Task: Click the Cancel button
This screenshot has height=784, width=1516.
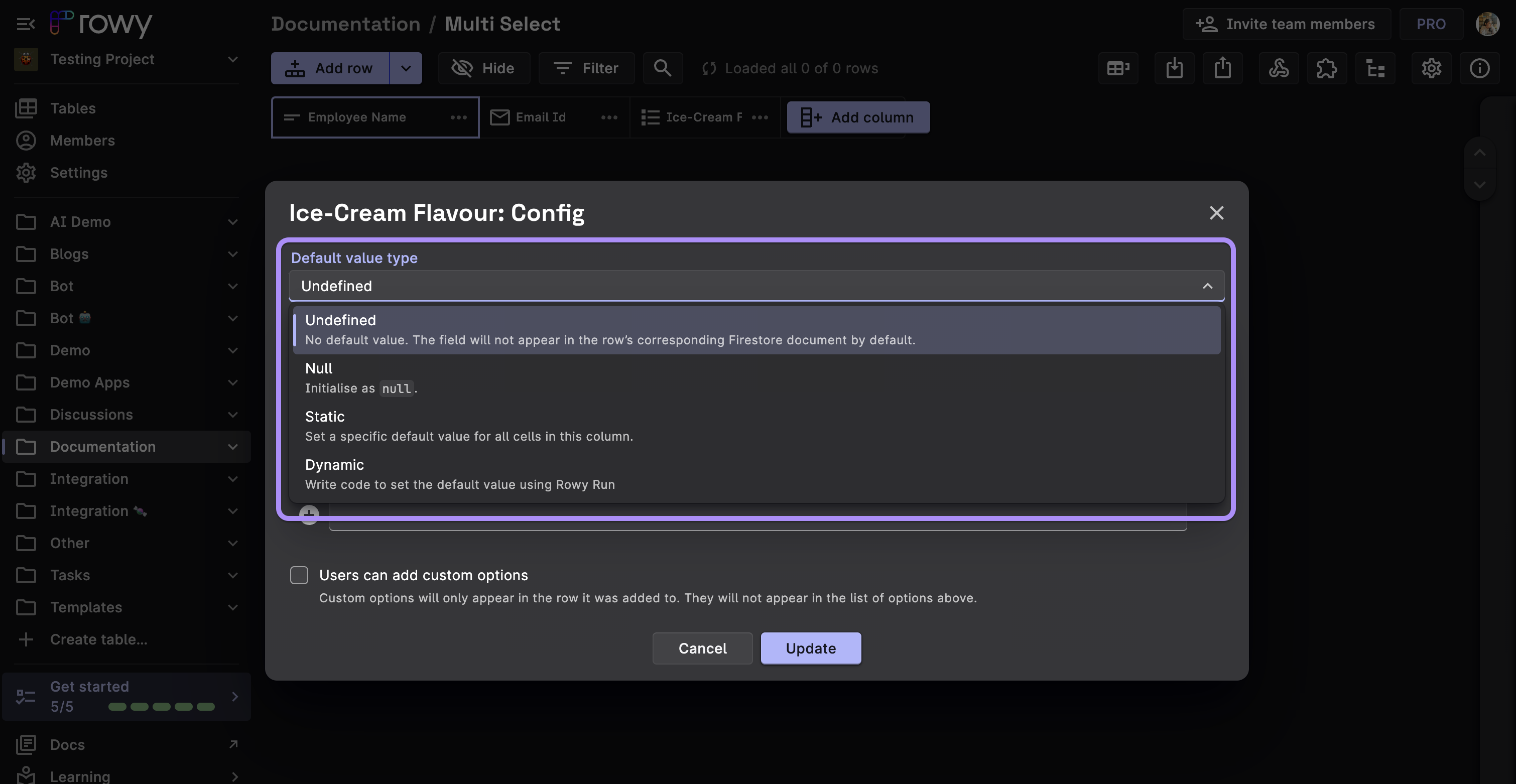Action: tap(702, 648)
